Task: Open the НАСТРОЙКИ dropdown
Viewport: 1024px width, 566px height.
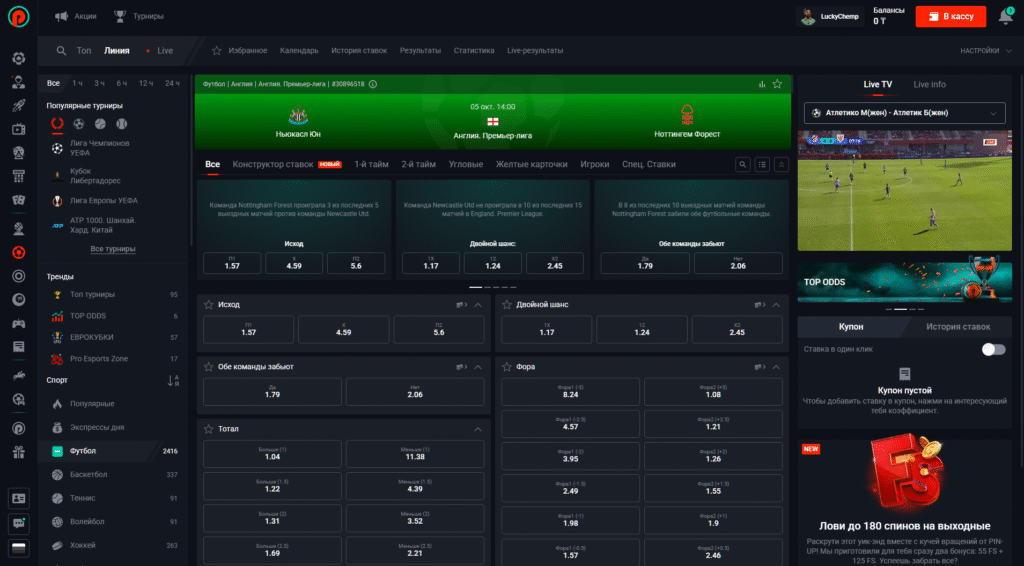Action: coord(985,50)
